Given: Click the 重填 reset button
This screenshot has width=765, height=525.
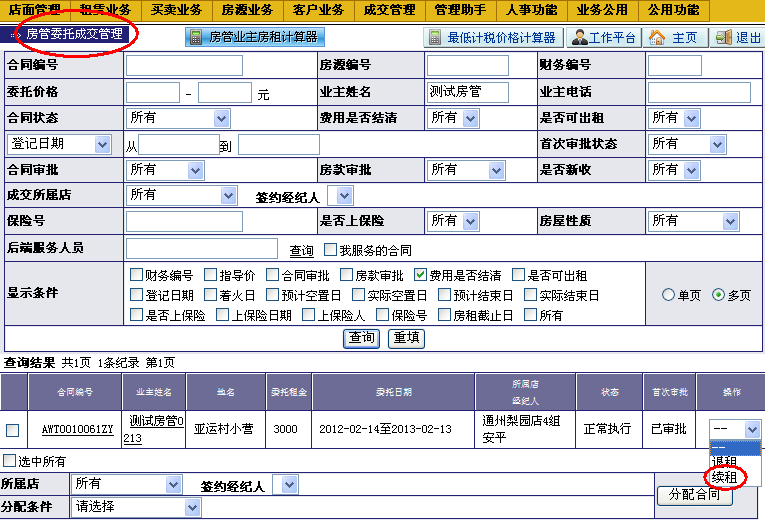Looking at the screenshot, I should 406,338.
